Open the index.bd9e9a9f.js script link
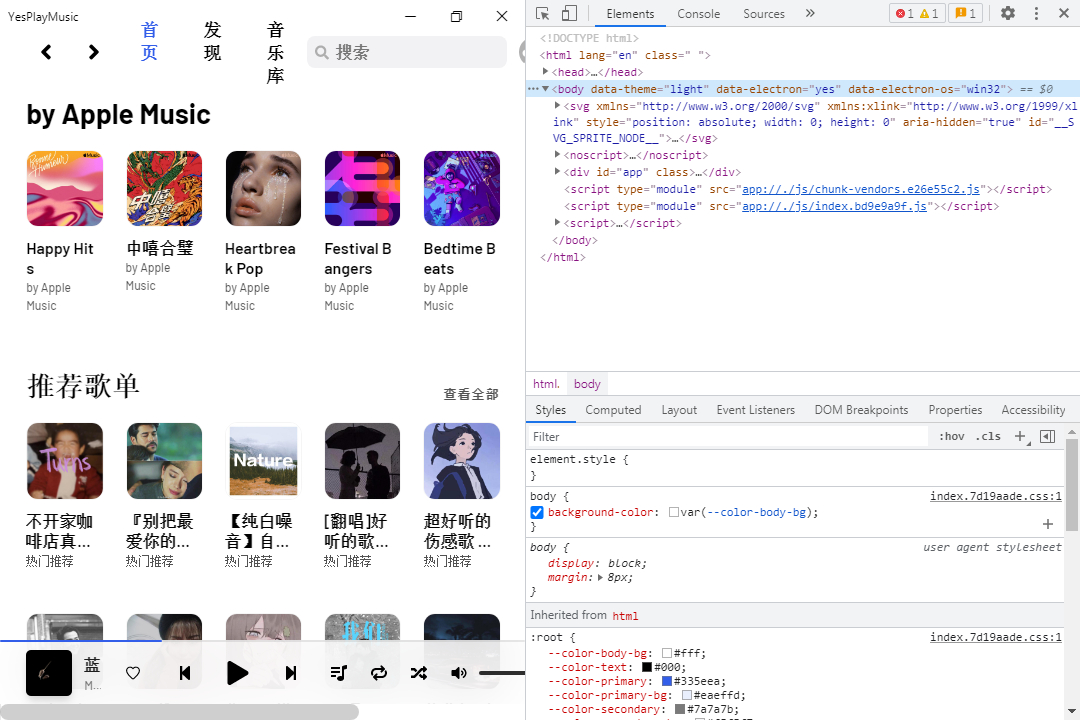 [x=834, y=206]
